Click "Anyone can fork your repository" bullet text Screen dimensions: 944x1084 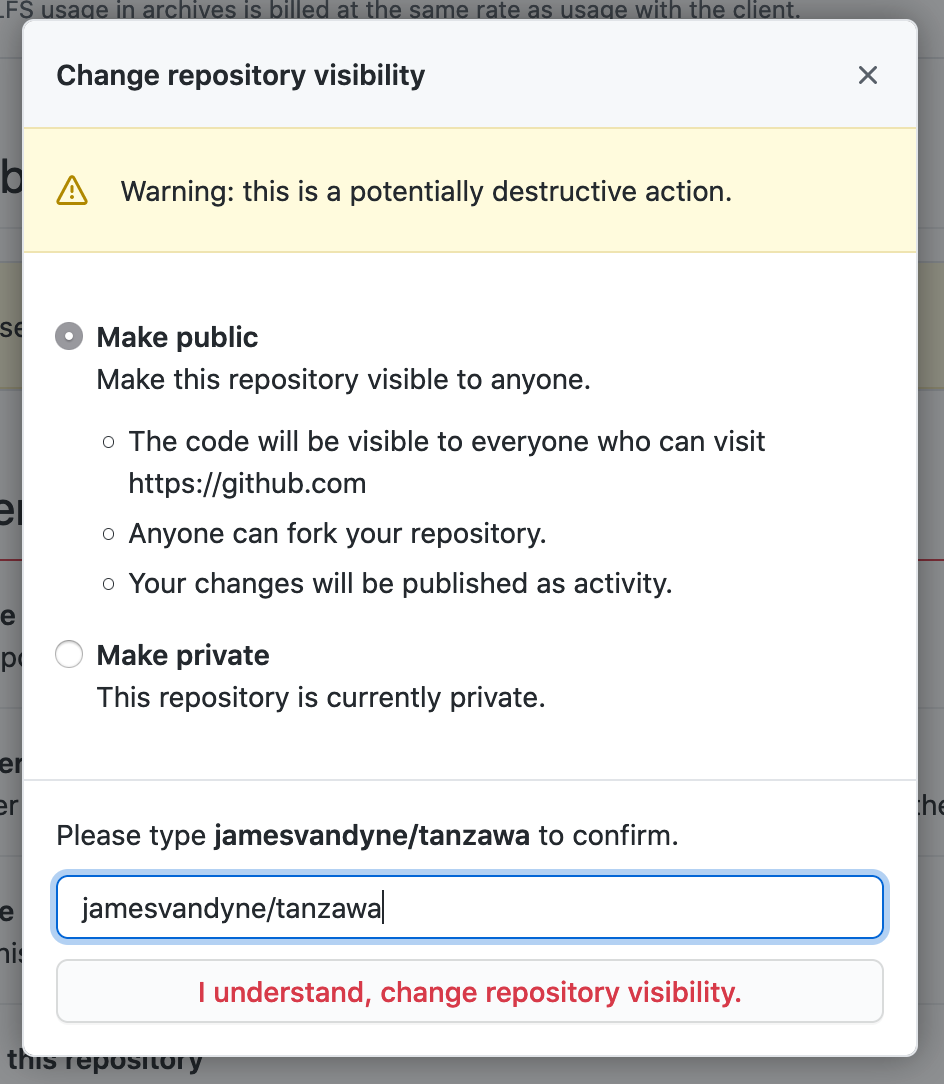click(337, 533)
